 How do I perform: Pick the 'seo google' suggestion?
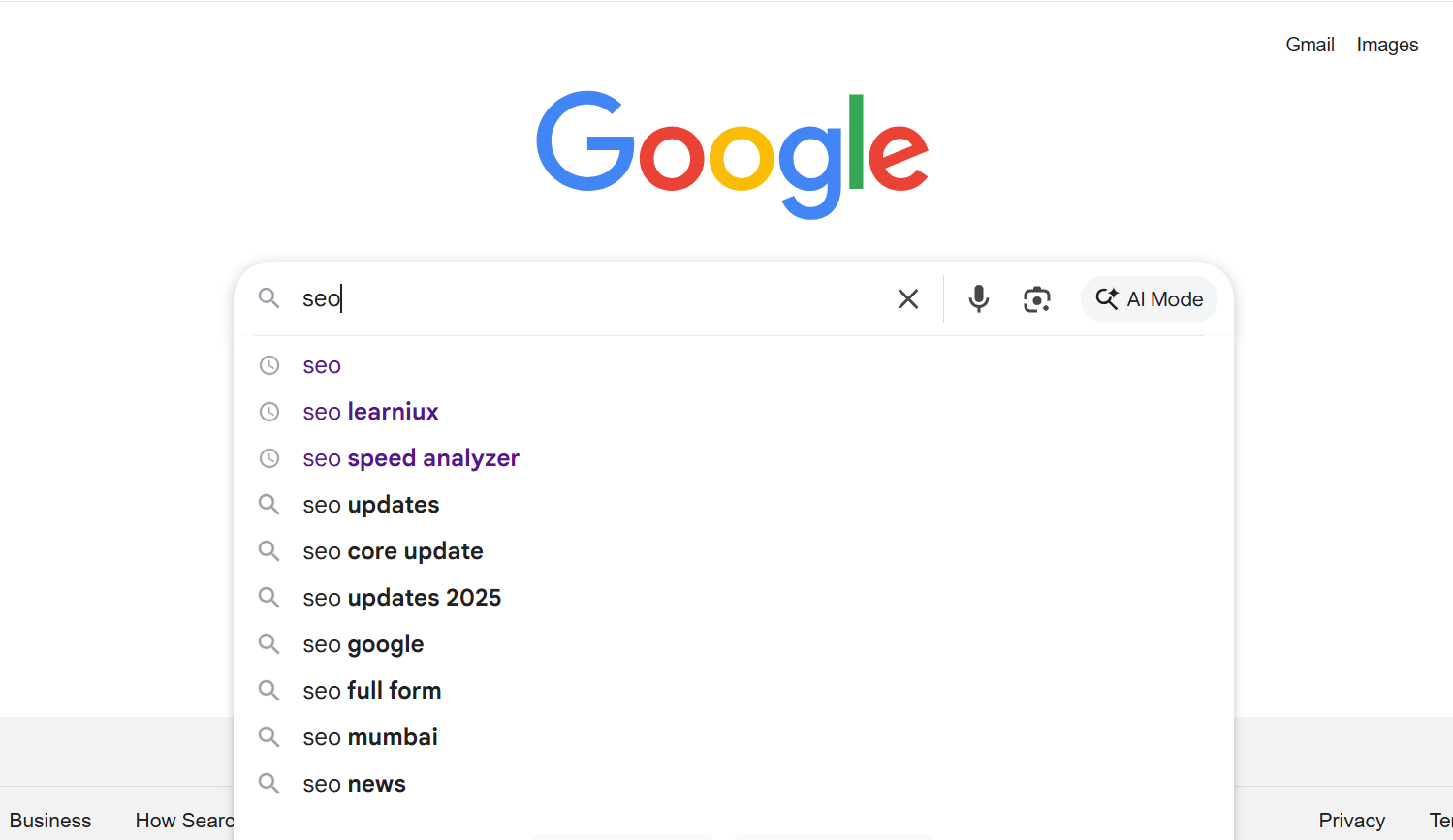(363, 644)
